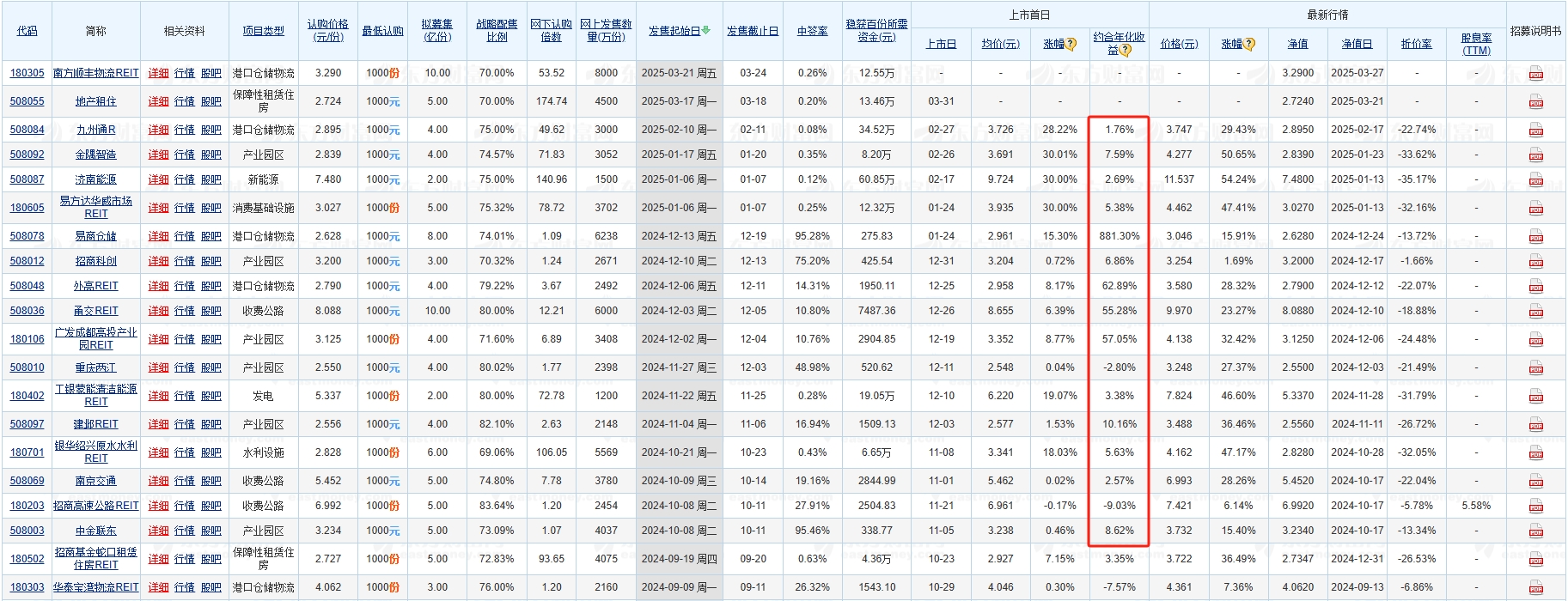1568x601 pixels.
Task: Sort by 最低认购 header
Action: (x=382, y=31)
